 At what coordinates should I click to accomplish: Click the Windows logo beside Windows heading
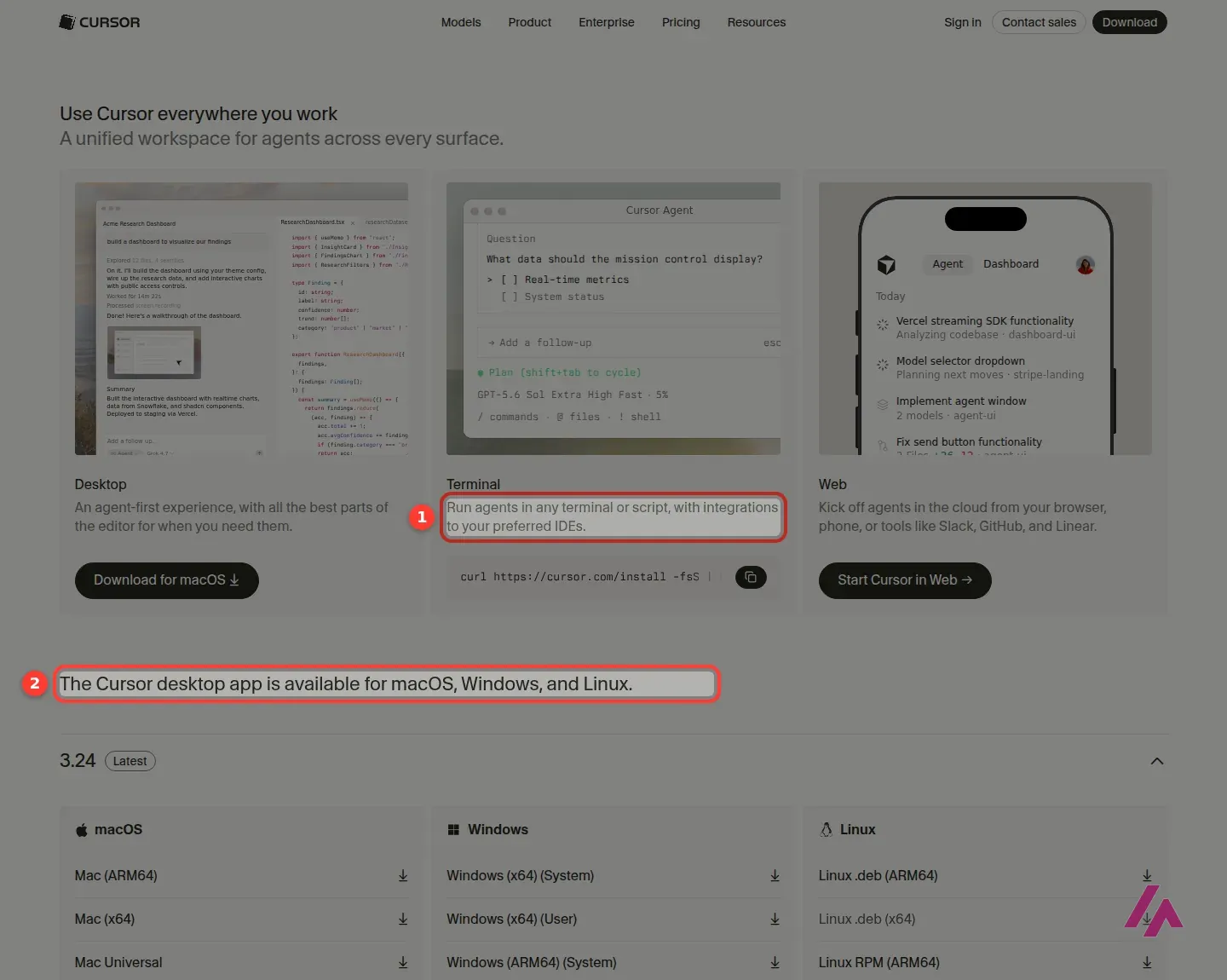click(453, 830)
